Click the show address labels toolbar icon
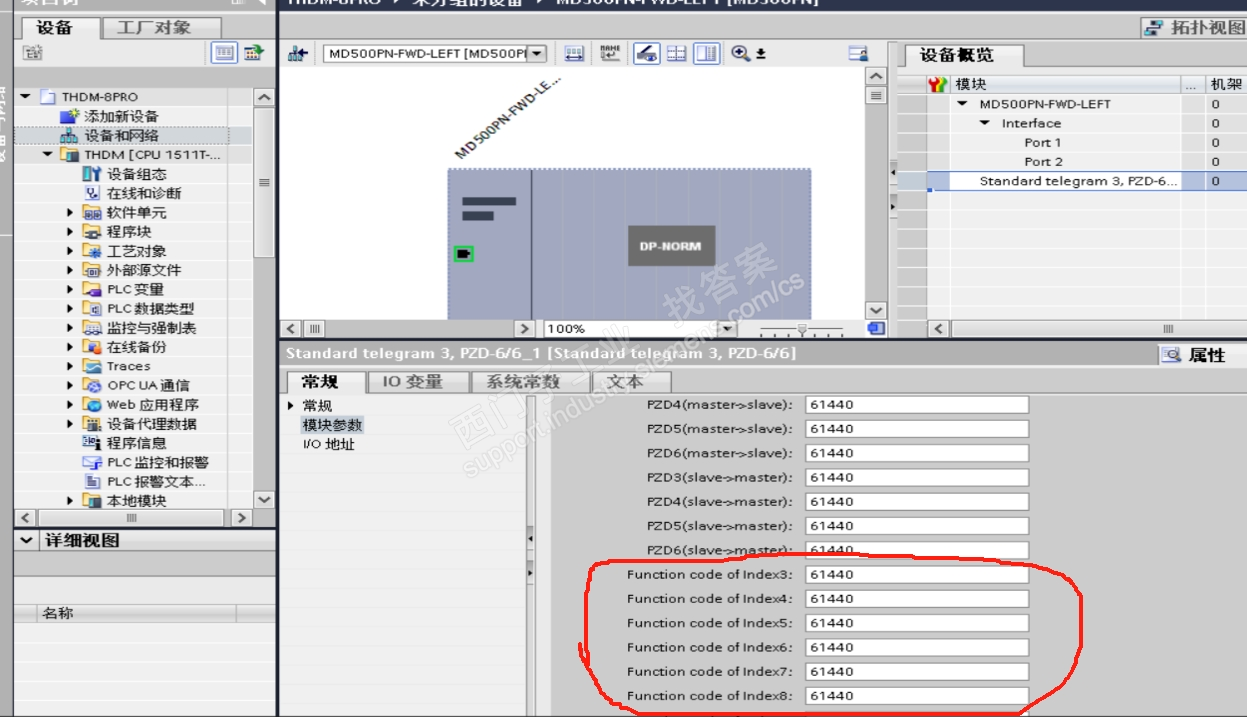1247x717 pixels. click(574, 54)
